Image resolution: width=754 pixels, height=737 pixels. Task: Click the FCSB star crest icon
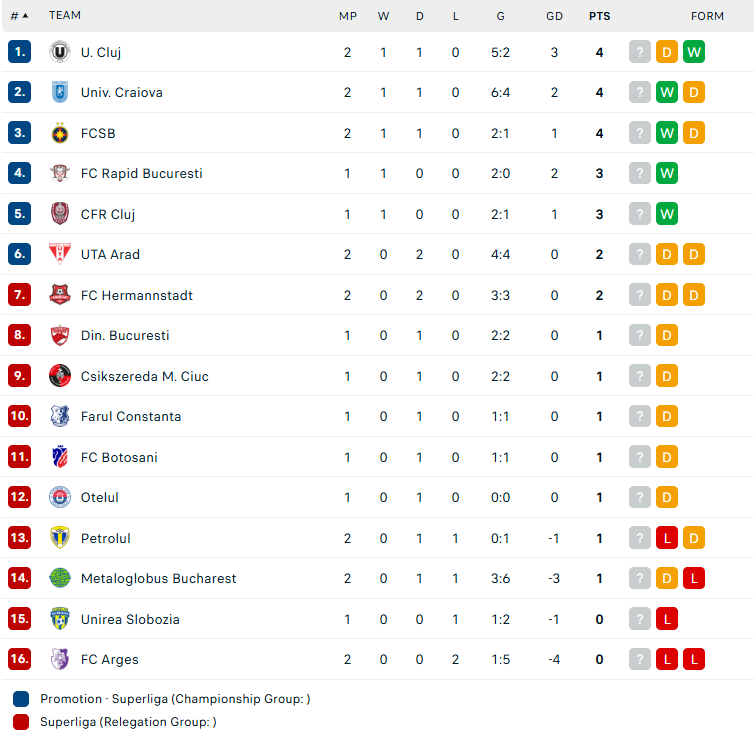60,133
